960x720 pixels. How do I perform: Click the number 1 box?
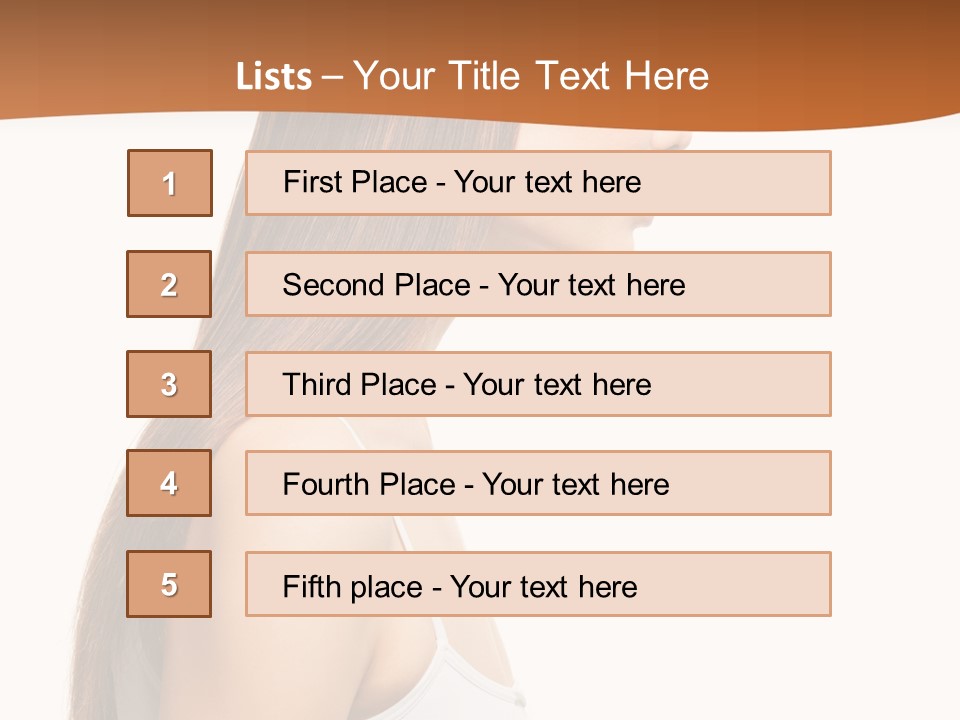tap(170, 183)
